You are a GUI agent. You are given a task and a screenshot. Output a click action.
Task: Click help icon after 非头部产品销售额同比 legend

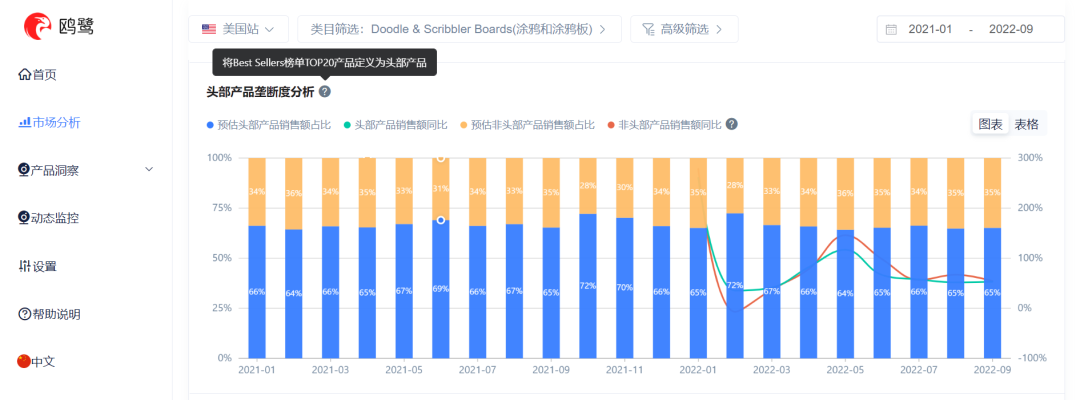732,125
